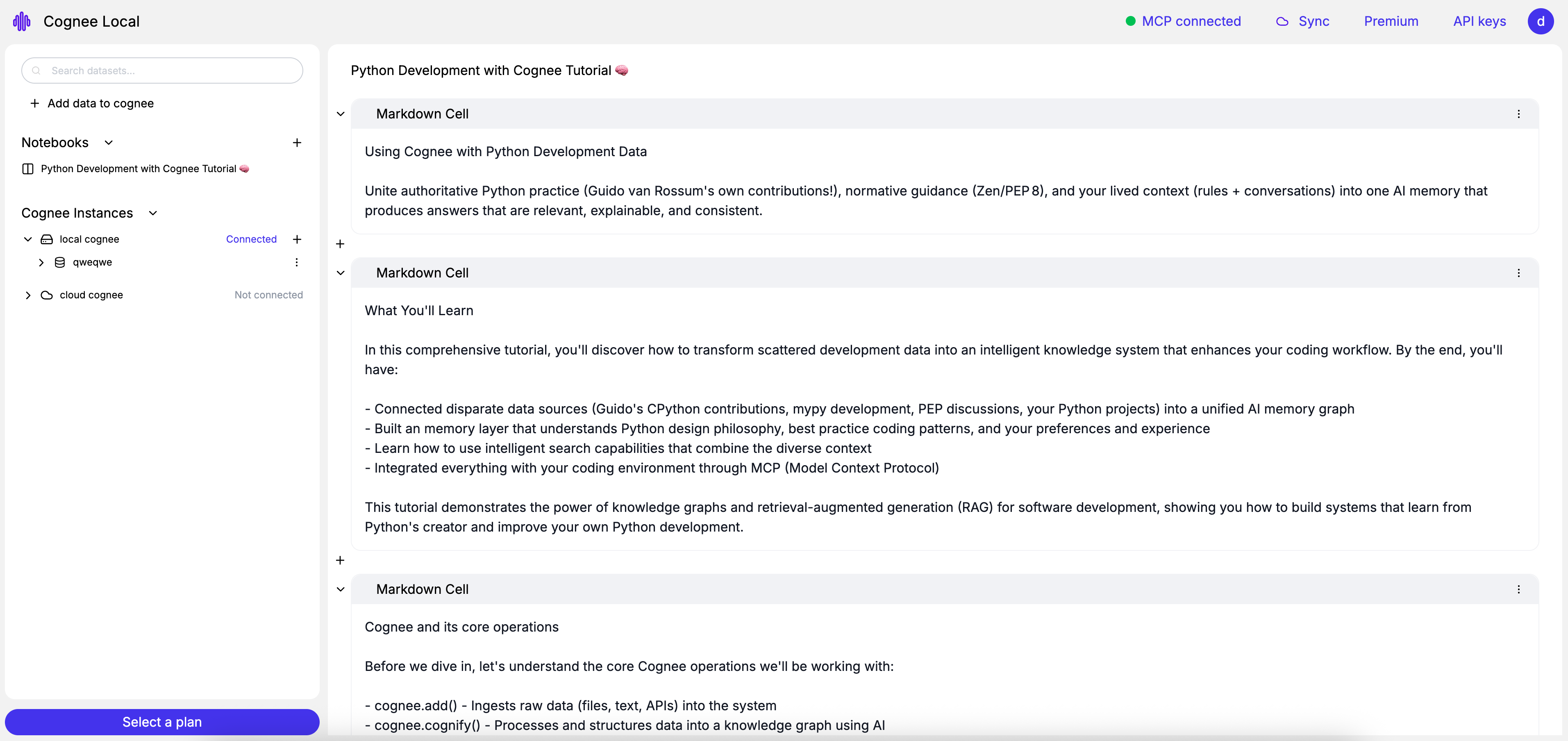Collapse the local cognee instance

(x=28, y=239)
